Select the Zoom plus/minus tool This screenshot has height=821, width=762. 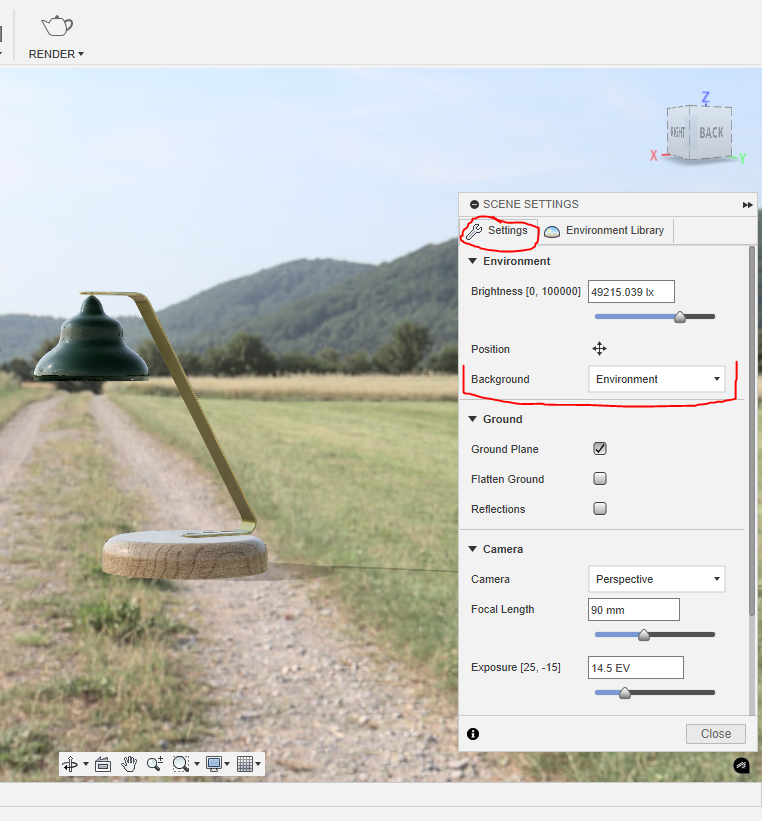click(154, 764)
